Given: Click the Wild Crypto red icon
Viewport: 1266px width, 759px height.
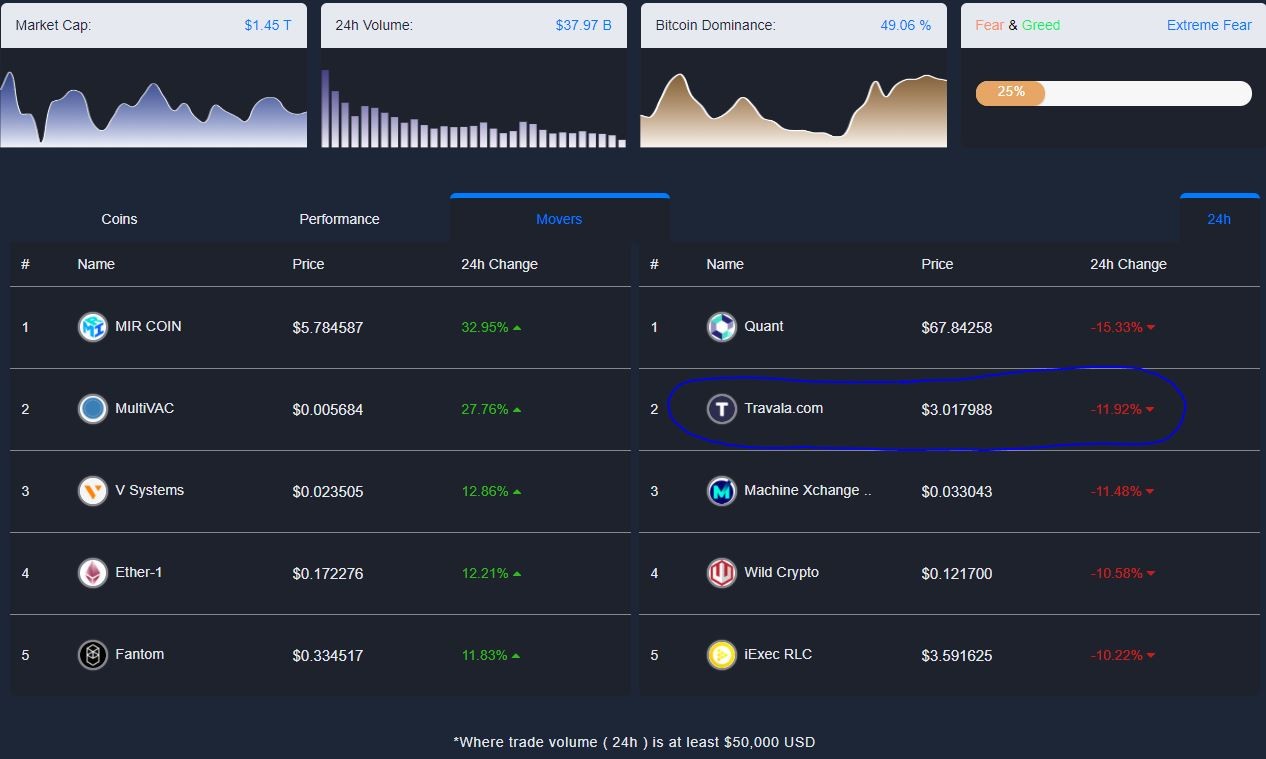Looking at the screenshot, I should [x=721, y=573].
